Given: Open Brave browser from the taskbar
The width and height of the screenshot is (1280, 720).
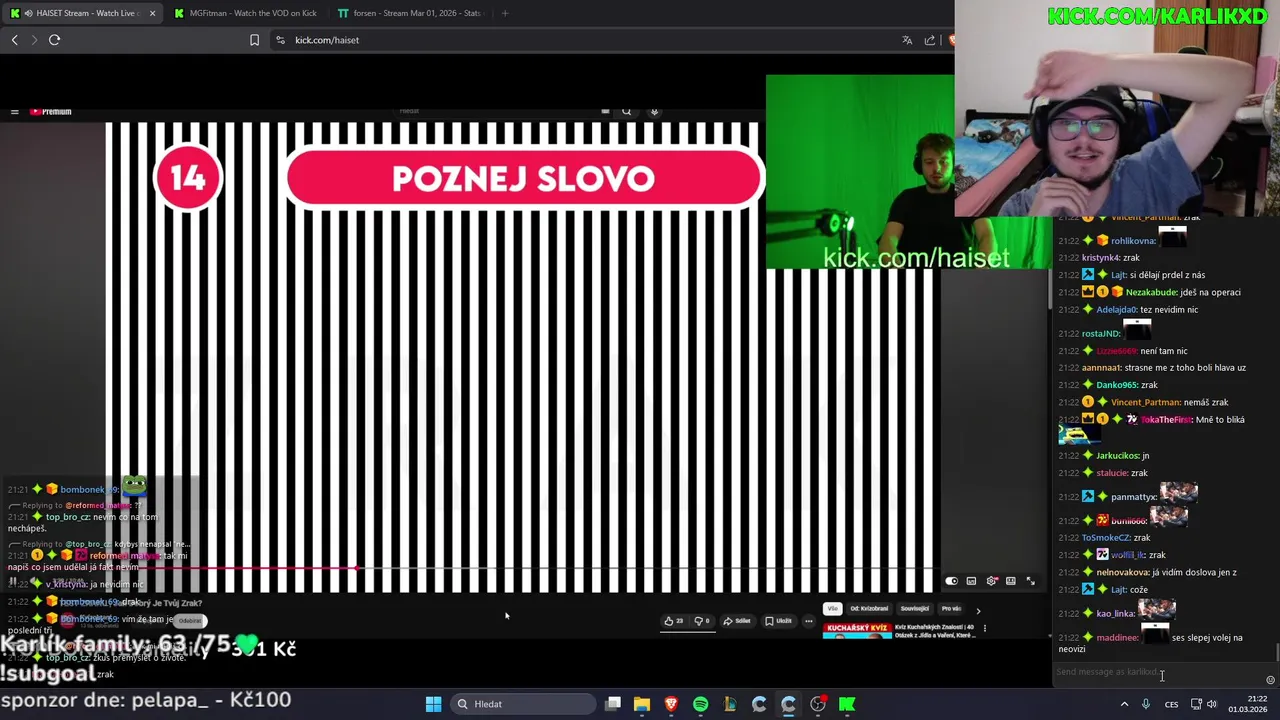Looking at the screenshot, I should (x=671, y=704).
